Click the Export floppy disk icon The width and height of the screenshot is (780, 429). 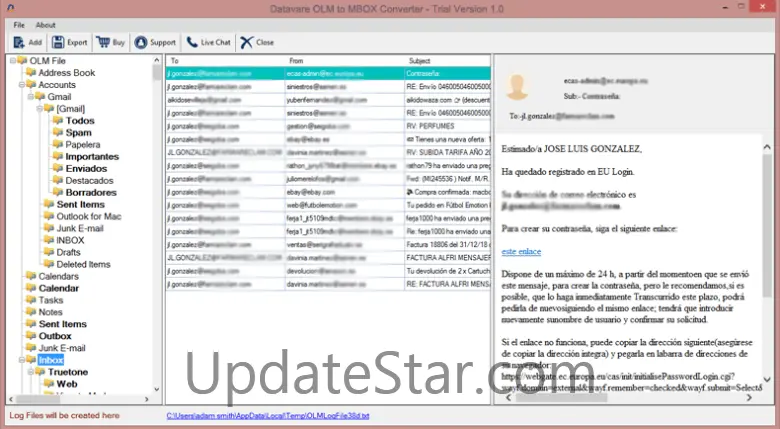[58, 42]
